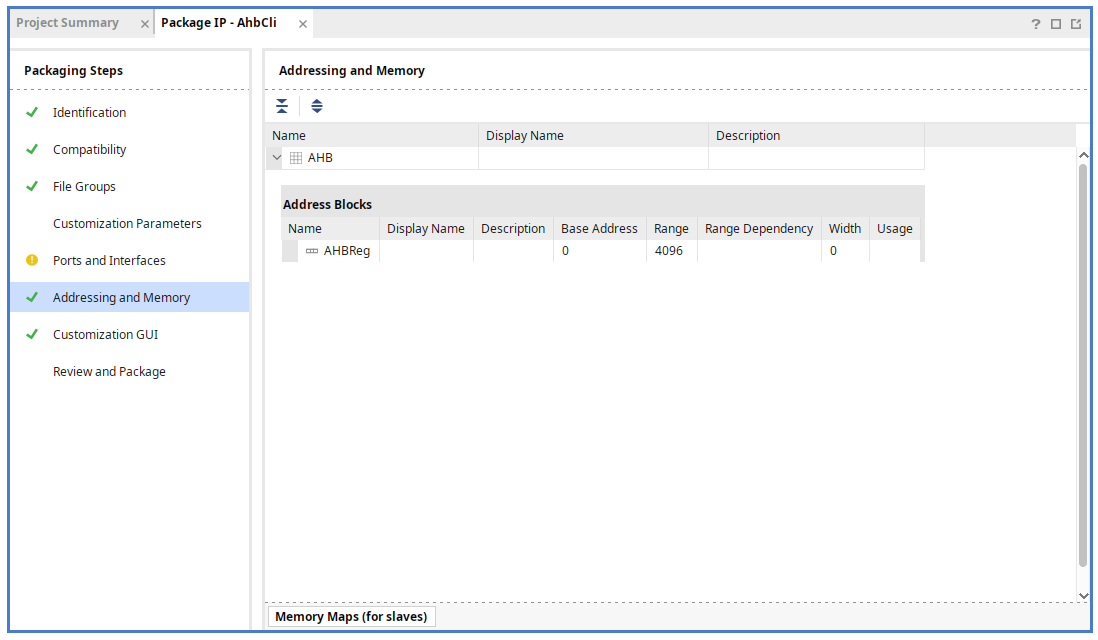Select the AHBReg address block row
This screenshot has height=640, width=1098.
point(346,251)
